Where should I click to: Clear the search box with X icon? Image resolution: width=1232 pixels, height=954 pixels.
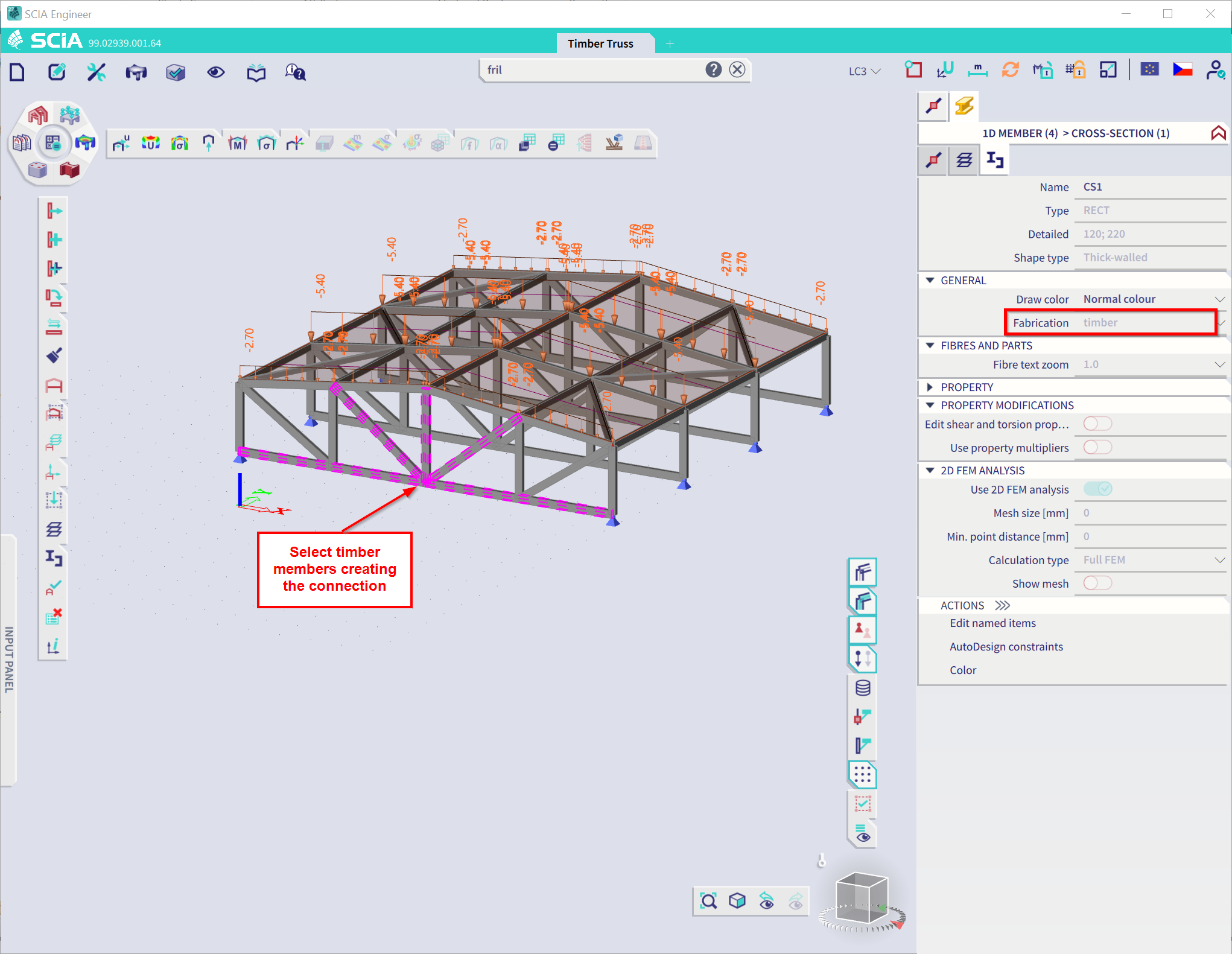737,69
